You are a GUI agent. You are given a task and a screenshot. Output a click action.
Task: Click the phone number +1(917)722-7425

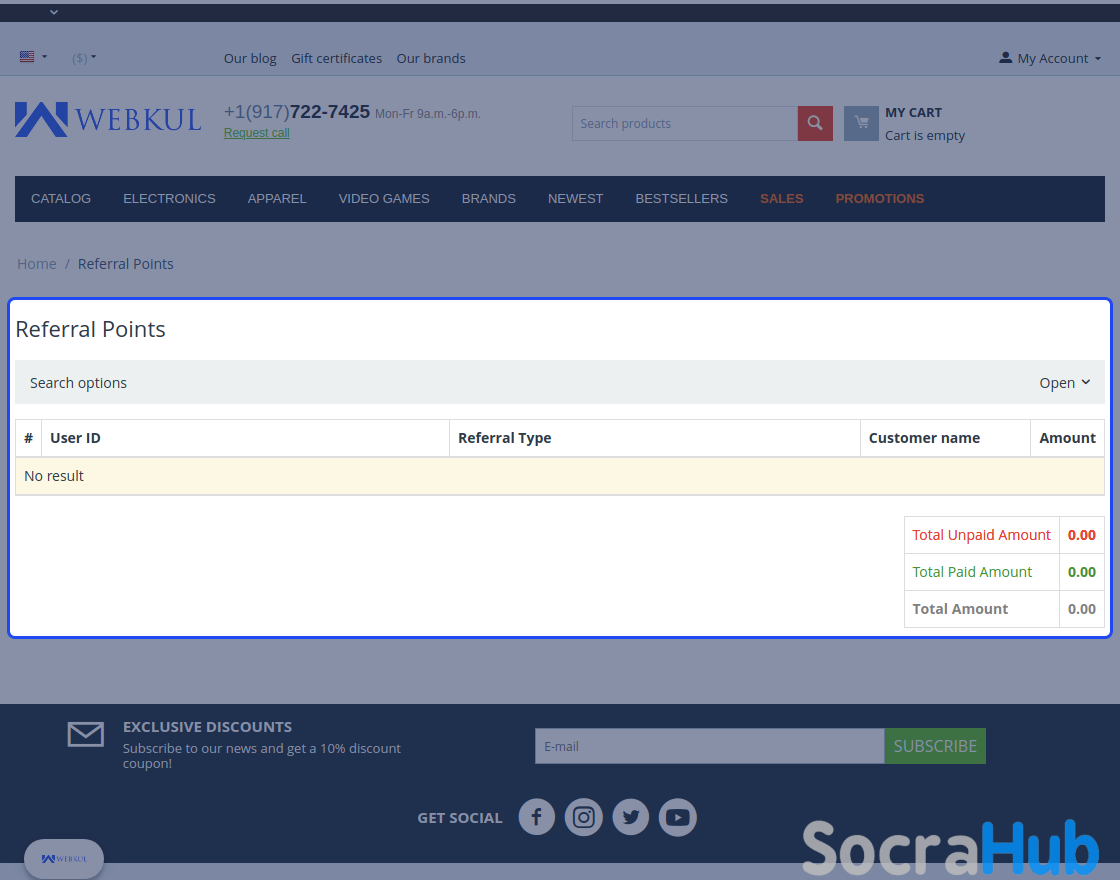click(x=296, y=112)
